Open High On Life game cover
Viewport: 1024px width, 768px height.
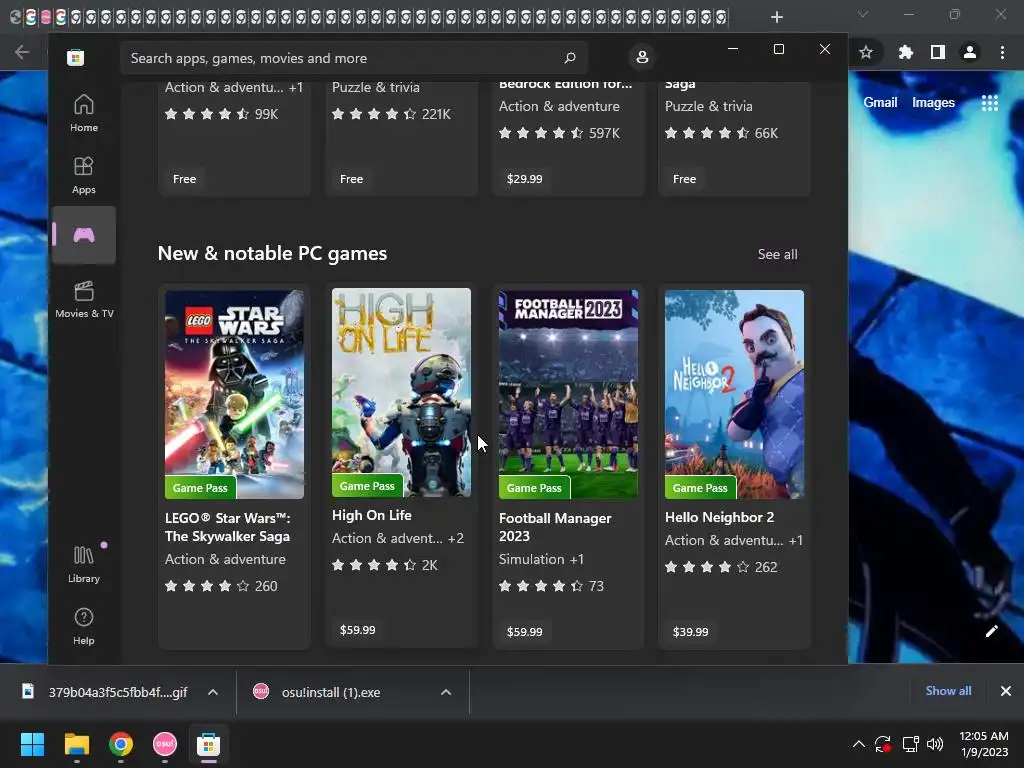pyautogui.click(x=401, y=392)
